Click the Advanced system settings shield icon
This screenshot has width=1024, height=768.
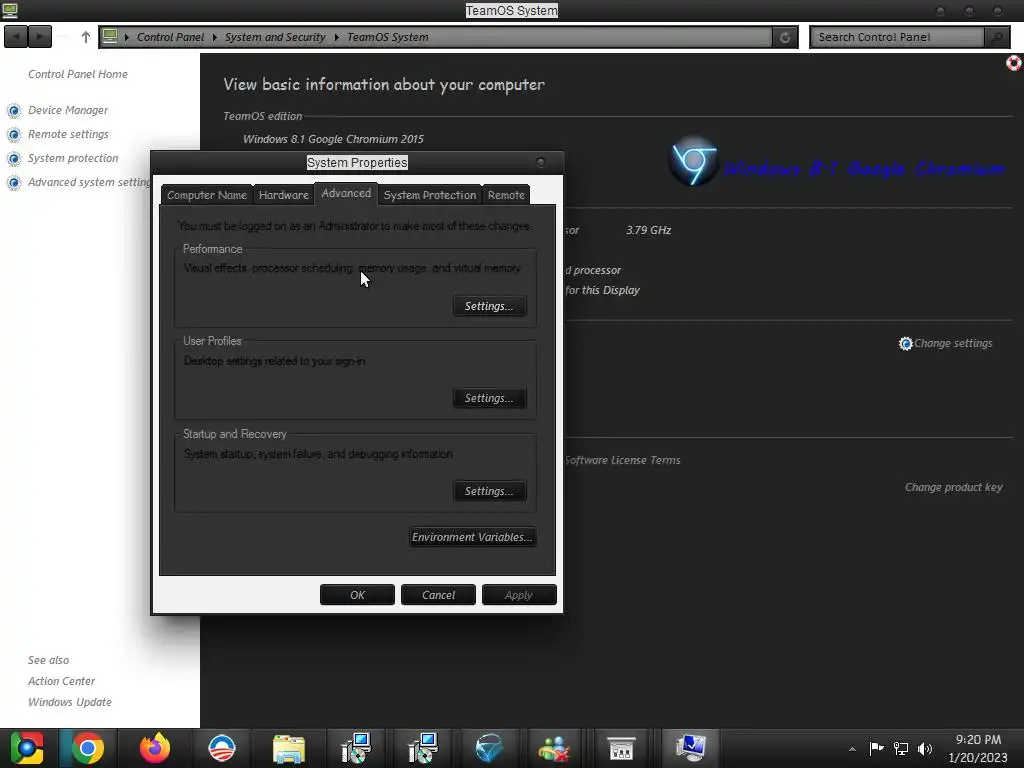click(x=14, y=183)
